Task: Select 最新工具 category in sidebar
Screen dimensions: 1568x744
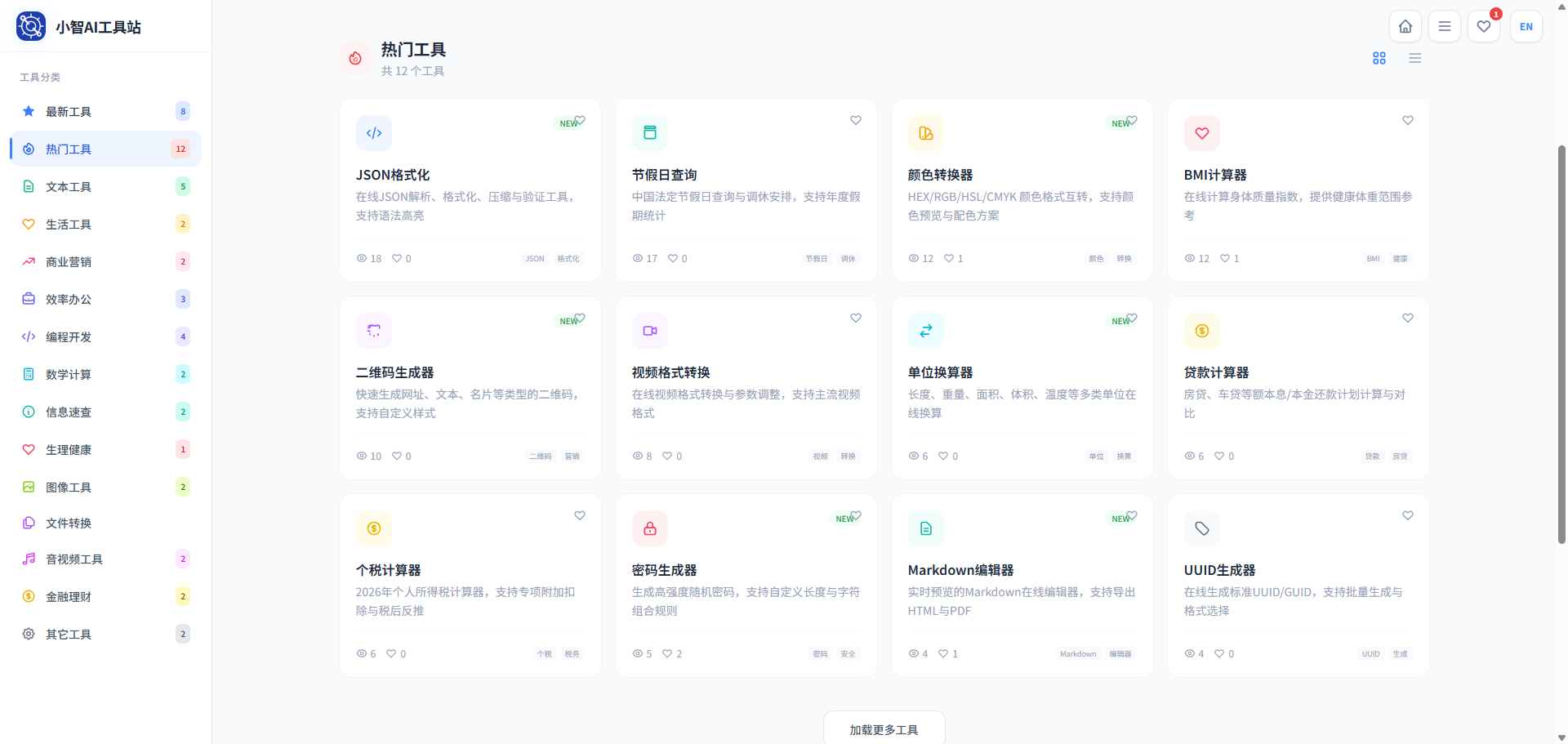Action: 105,111
